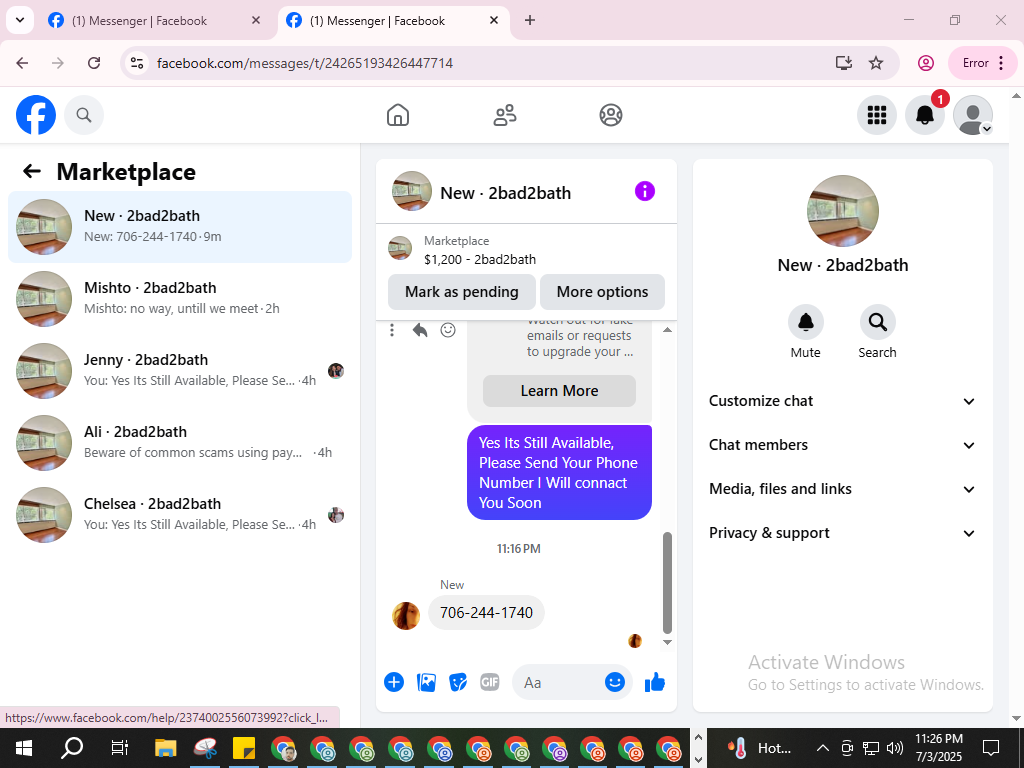This screenshot has height=768, width=1024.
Task: Click the Aa message input field
Action: [558, 682]
